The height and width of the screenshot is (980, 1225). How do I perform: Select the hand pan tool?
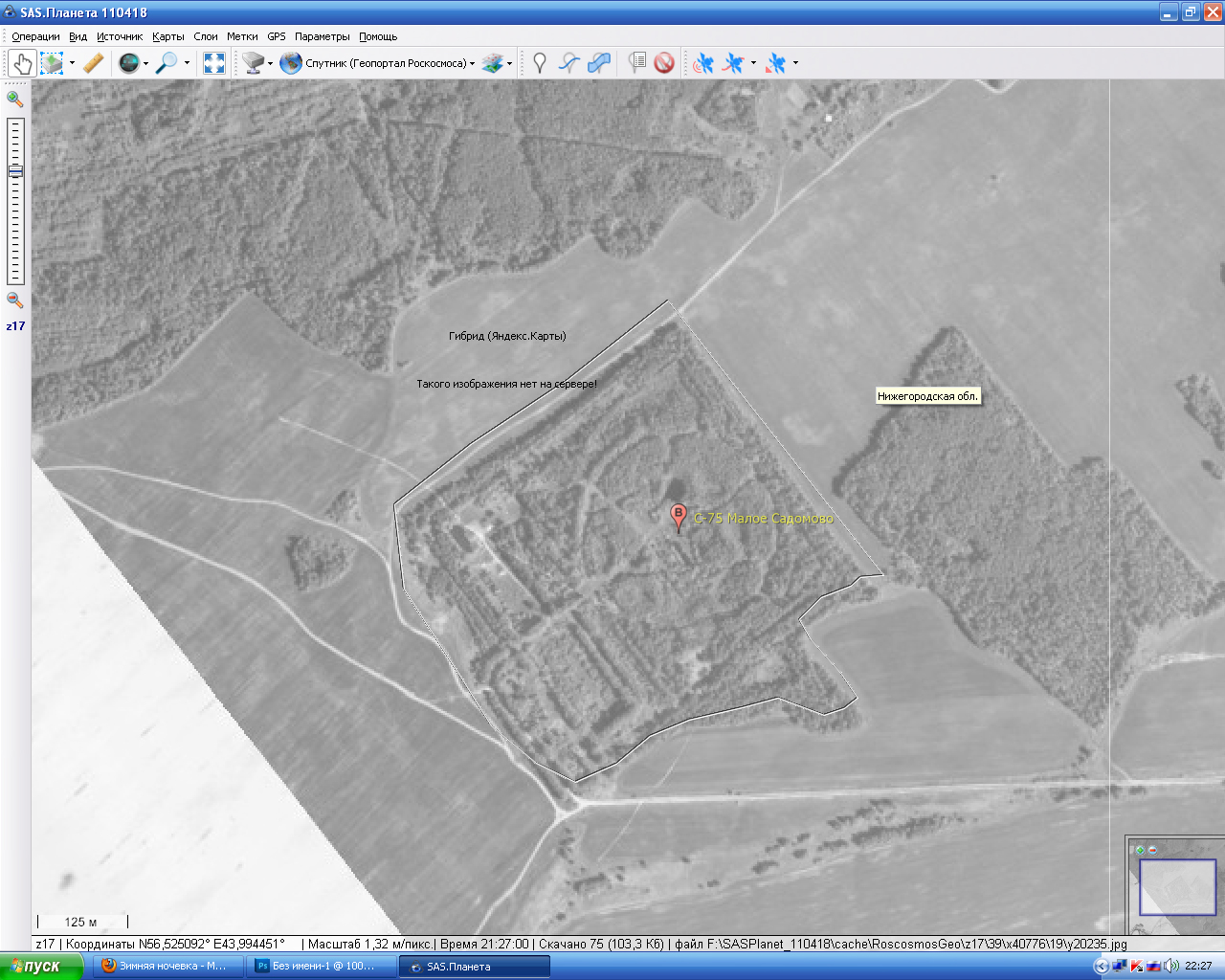point(22,63)
